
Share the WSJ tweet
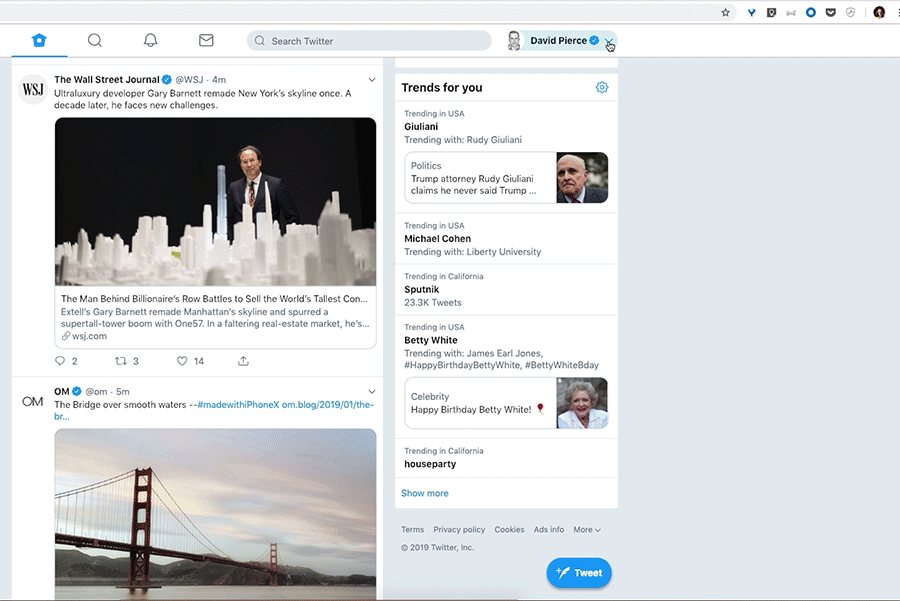click(x=243, y=361)
